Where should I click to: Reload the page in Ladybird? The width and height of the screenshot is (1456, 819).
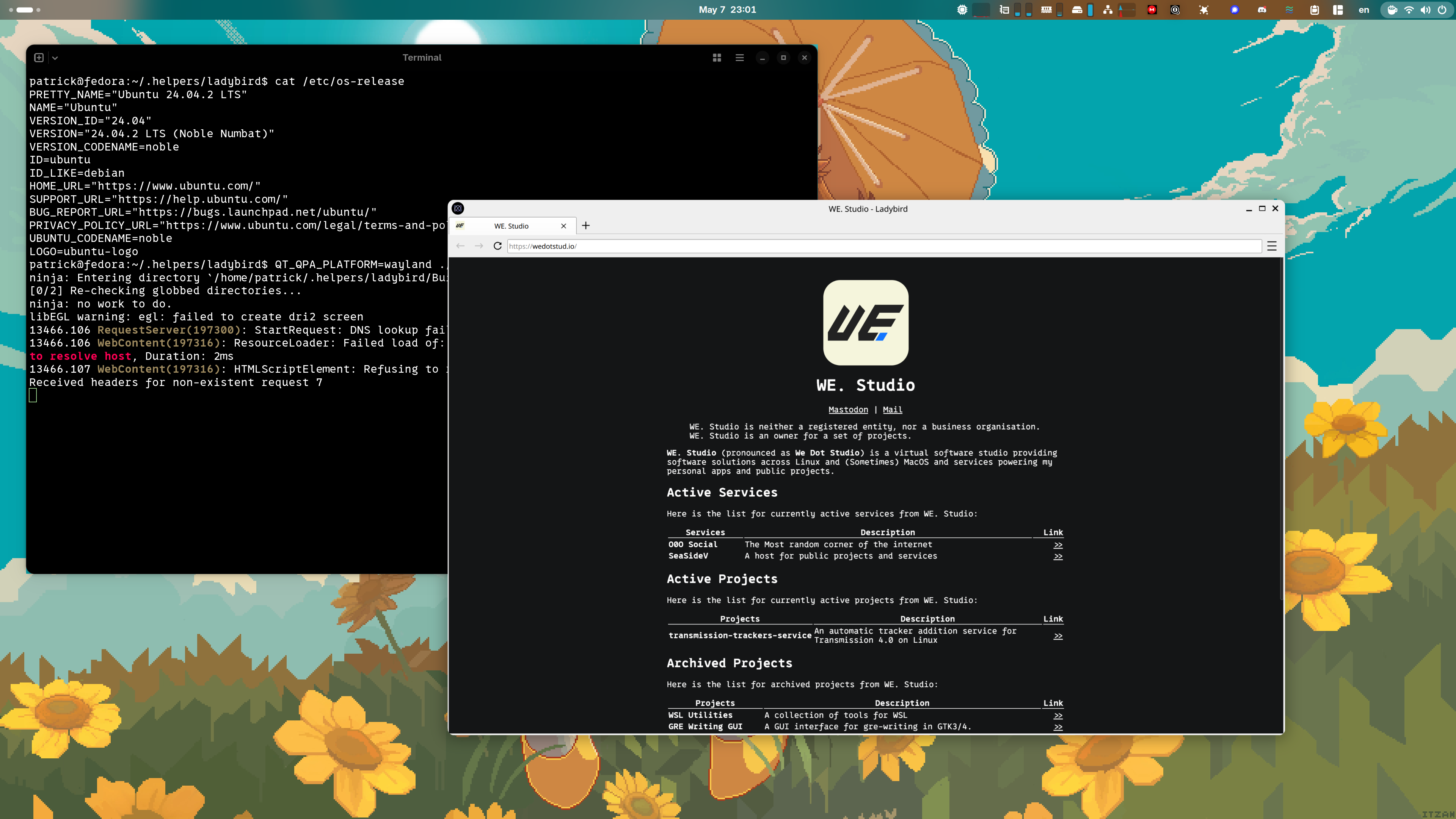(497, 246)
